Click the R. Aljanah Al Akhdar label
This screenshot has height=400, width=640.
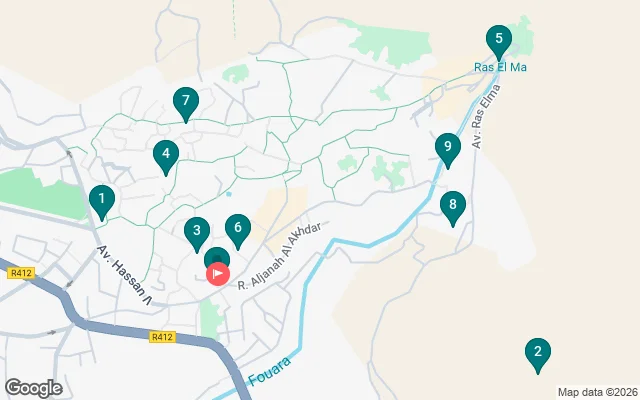coord(280,256)
